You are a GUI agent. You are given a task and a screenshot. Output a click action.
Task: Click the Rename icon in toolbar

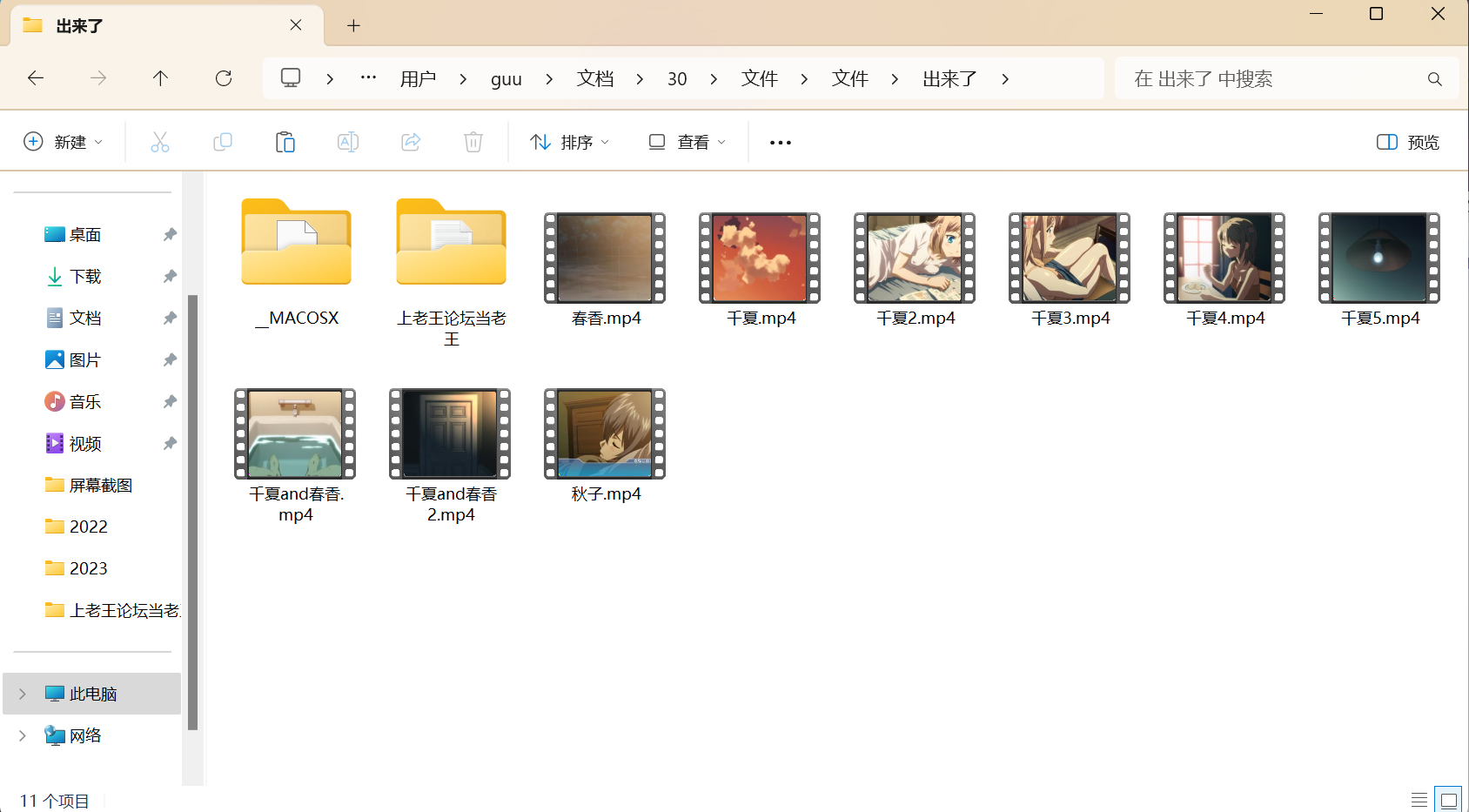coord(348,142)
